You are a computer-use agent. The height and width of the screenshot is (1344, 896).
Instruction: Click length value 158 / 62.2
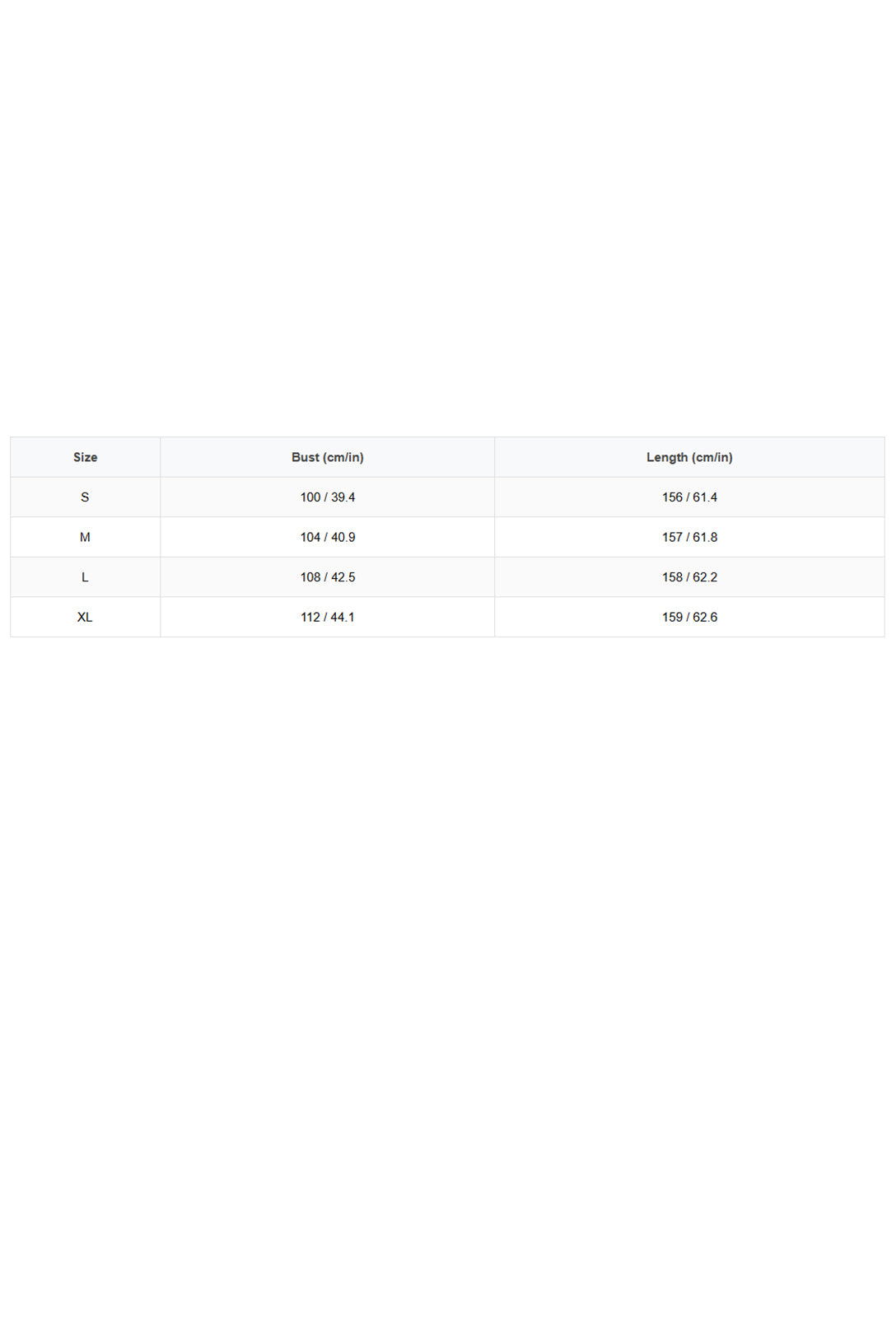[689, 577]
